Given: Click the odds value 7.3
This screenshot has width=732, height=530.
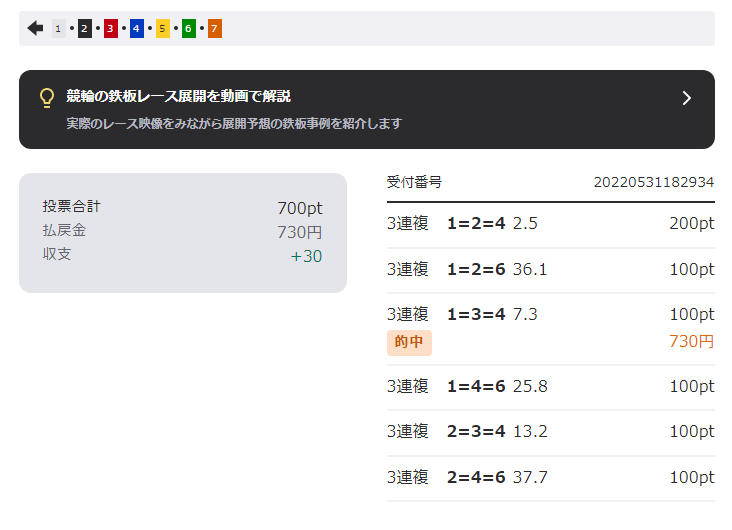Looking at the screenshot, I should 525,314.
